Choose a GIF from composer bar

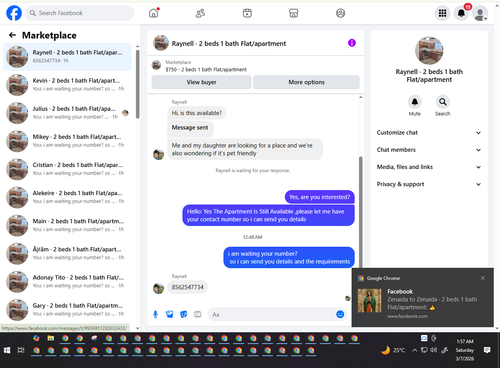pyautogui.click(x=198, y=314)
